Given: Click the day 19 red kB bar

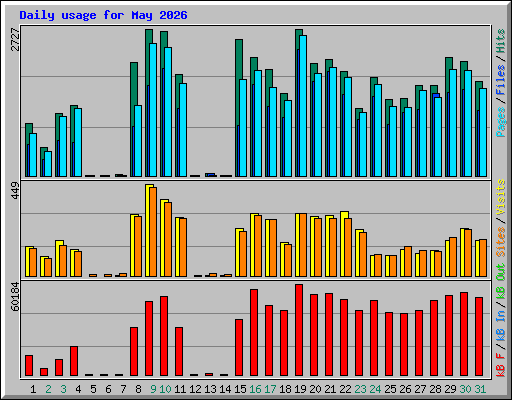Looking at the screenshot, I should click(299, 330).
